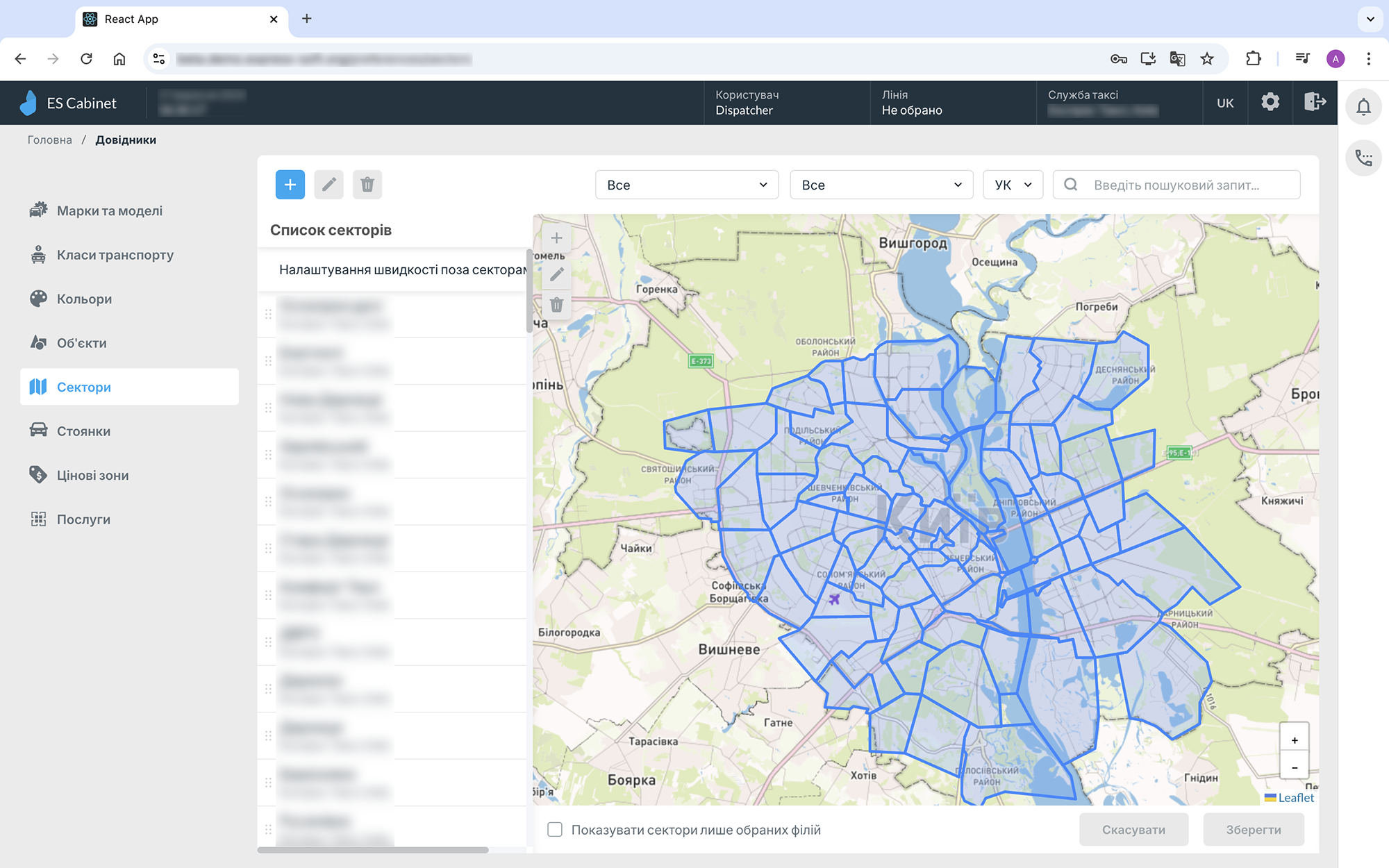Viewport: 1389px width, 868px height.
Task: Select Сектори in sidebar
Action: pyautogui.click(x=129, y=387)
